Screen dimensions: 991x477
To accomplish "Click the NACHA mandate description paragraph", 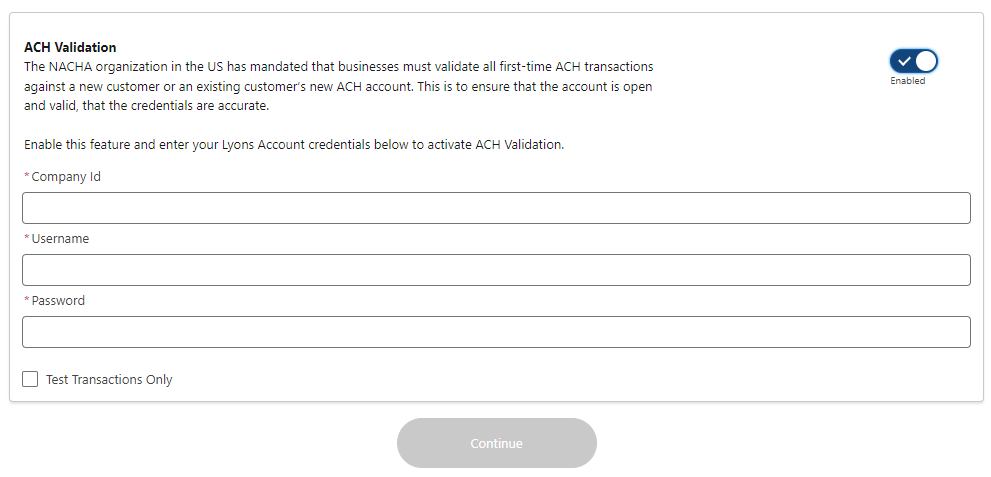I will 338,86.
